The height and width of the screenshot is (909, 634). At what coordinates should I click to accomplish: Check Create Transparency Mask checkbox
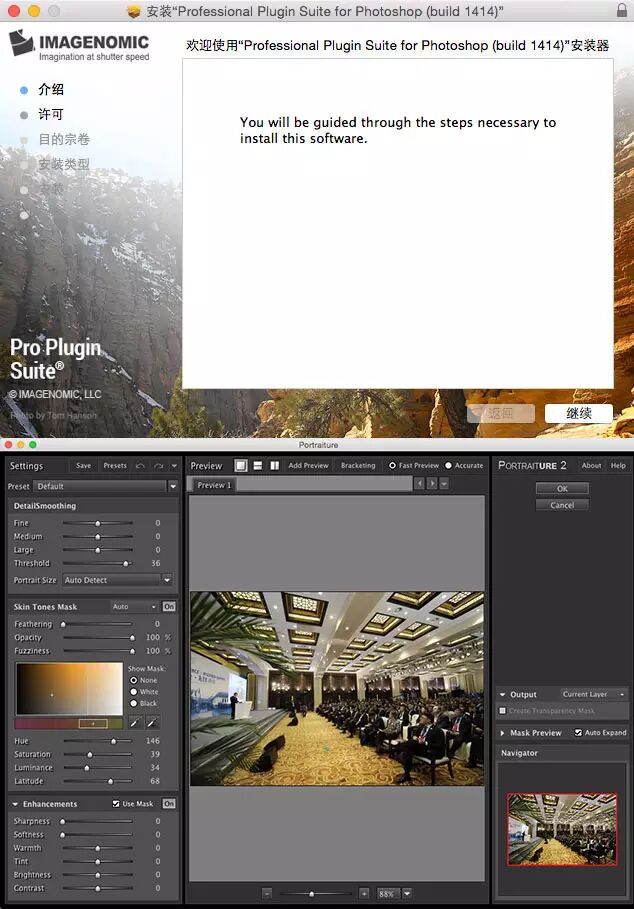(x=502, y=710)
